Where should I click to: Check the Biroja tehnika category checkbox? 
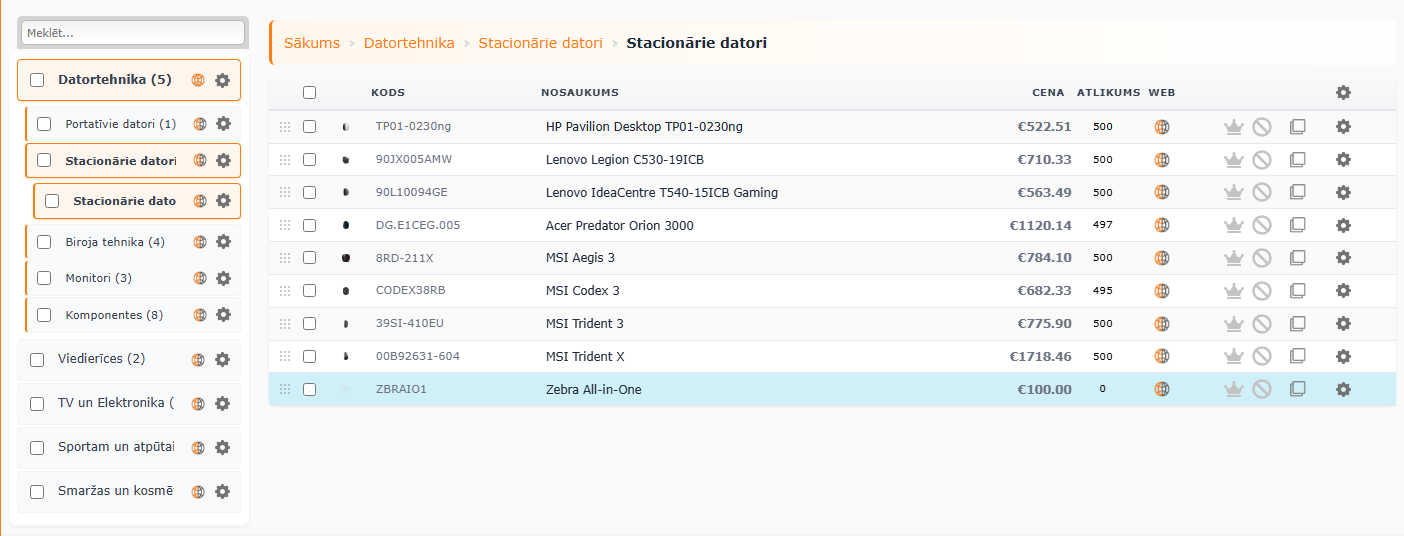[44, 242]
